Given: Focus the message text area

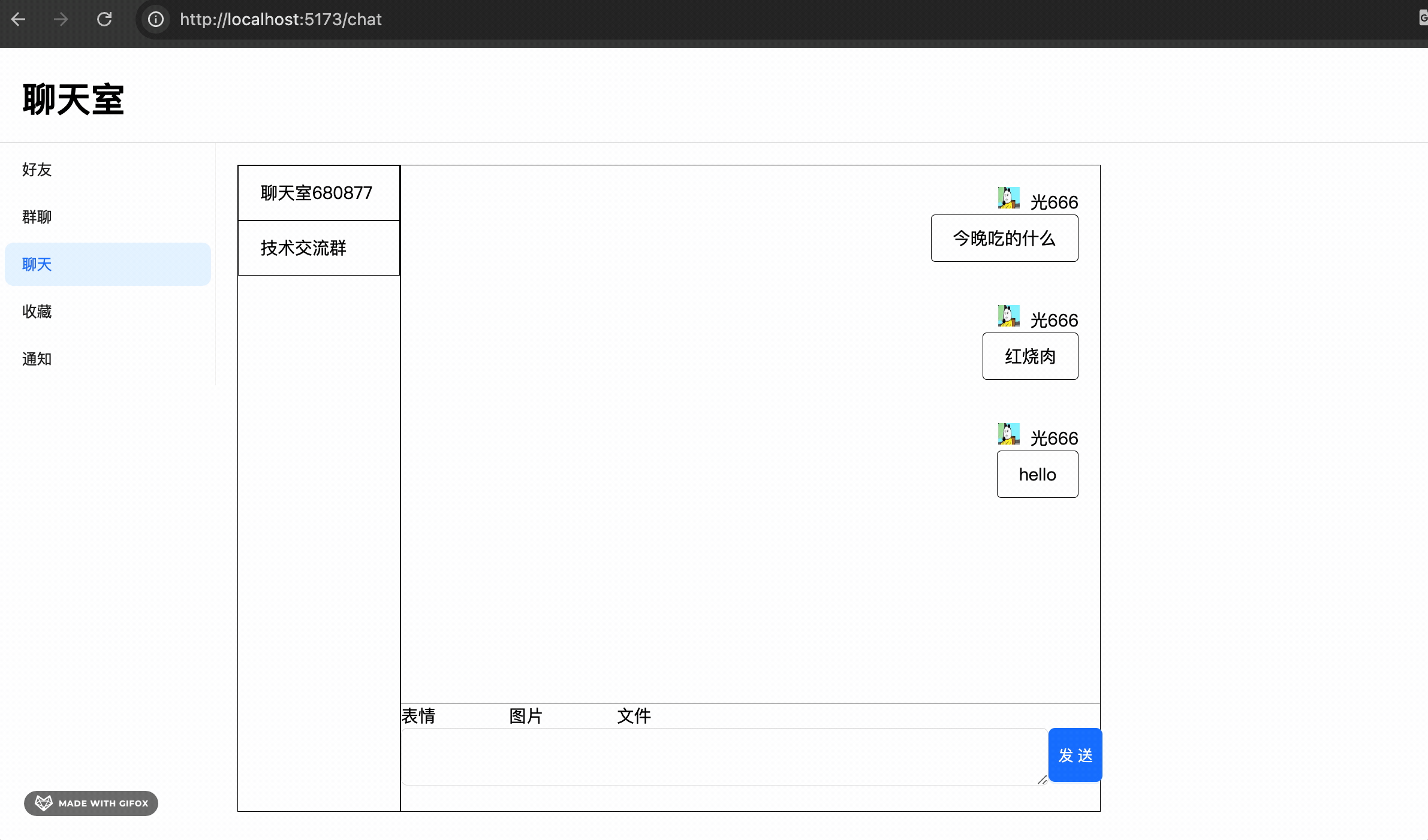Looking at the screenshot, I should 724,757.
